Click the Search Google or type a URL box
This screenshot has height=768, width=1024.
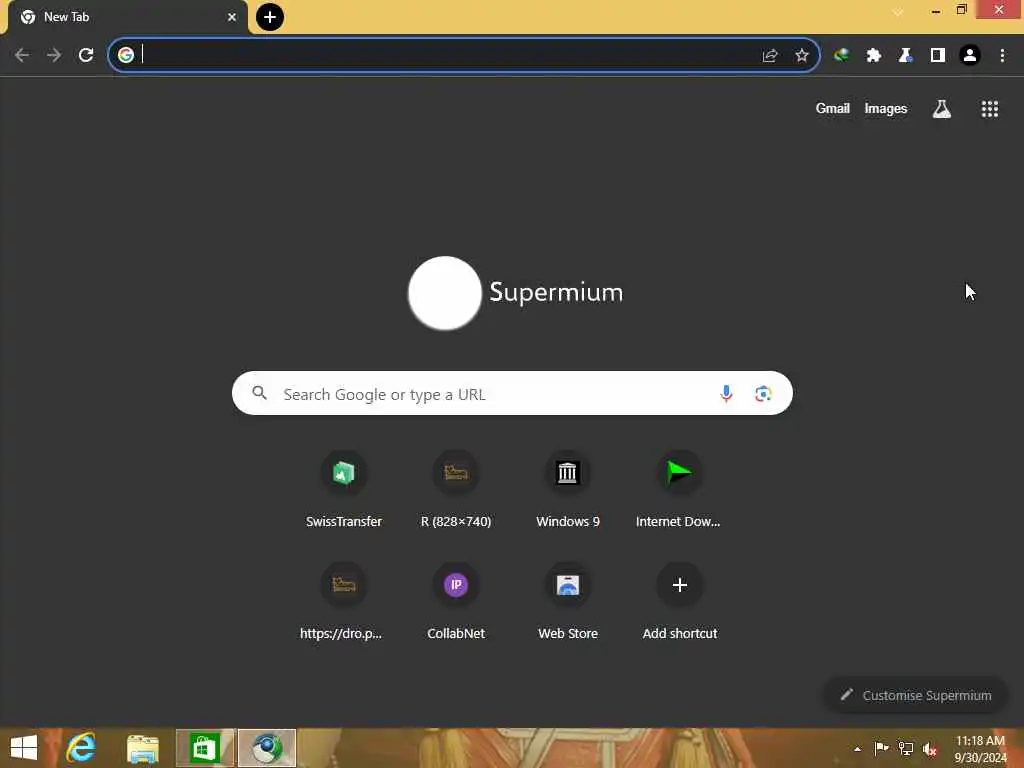click(x=512, y=393)
